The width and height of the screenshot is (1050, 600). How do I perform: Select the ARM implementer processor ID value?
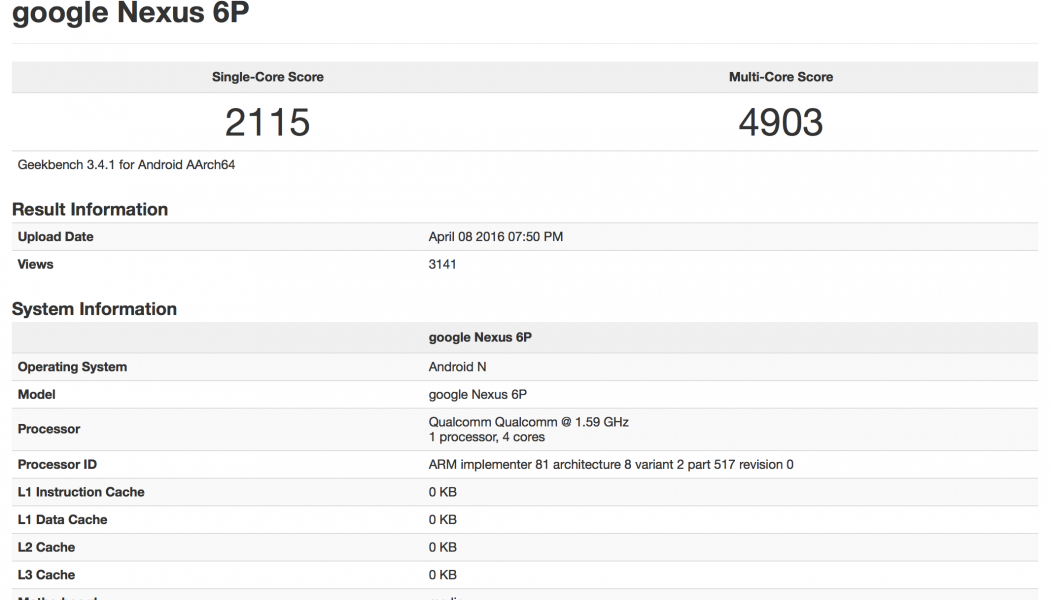[611, 465]
